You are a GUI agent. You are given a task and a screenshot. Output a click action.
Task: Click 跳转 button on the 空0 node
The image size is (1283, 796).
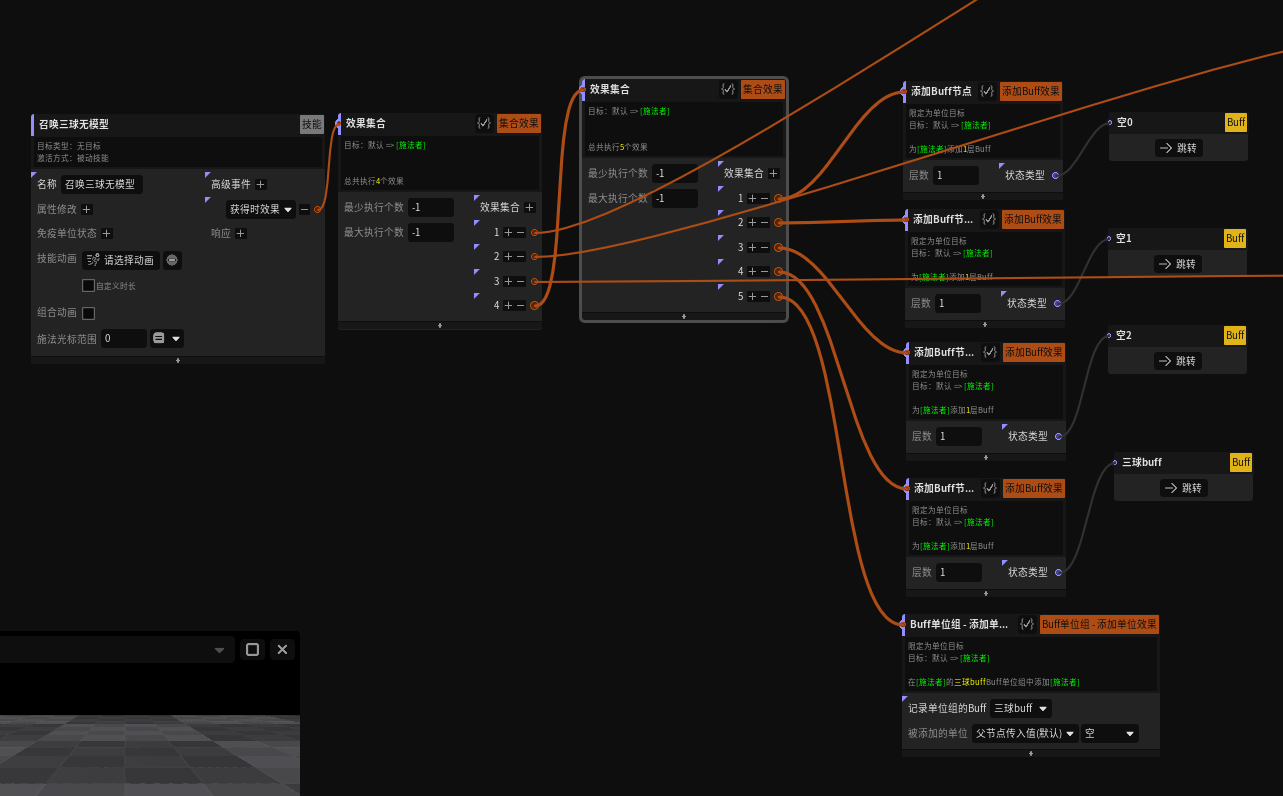click(x=1178, y=148)
